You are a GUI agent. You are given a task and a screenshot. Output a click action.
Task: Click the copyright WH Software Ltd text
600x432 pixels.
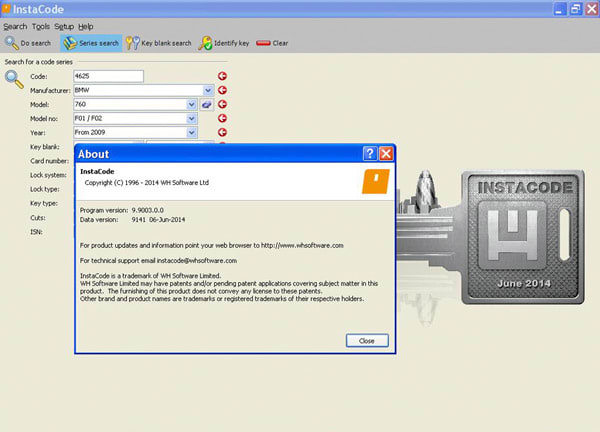pyautogui.click(x=147, y=183)
